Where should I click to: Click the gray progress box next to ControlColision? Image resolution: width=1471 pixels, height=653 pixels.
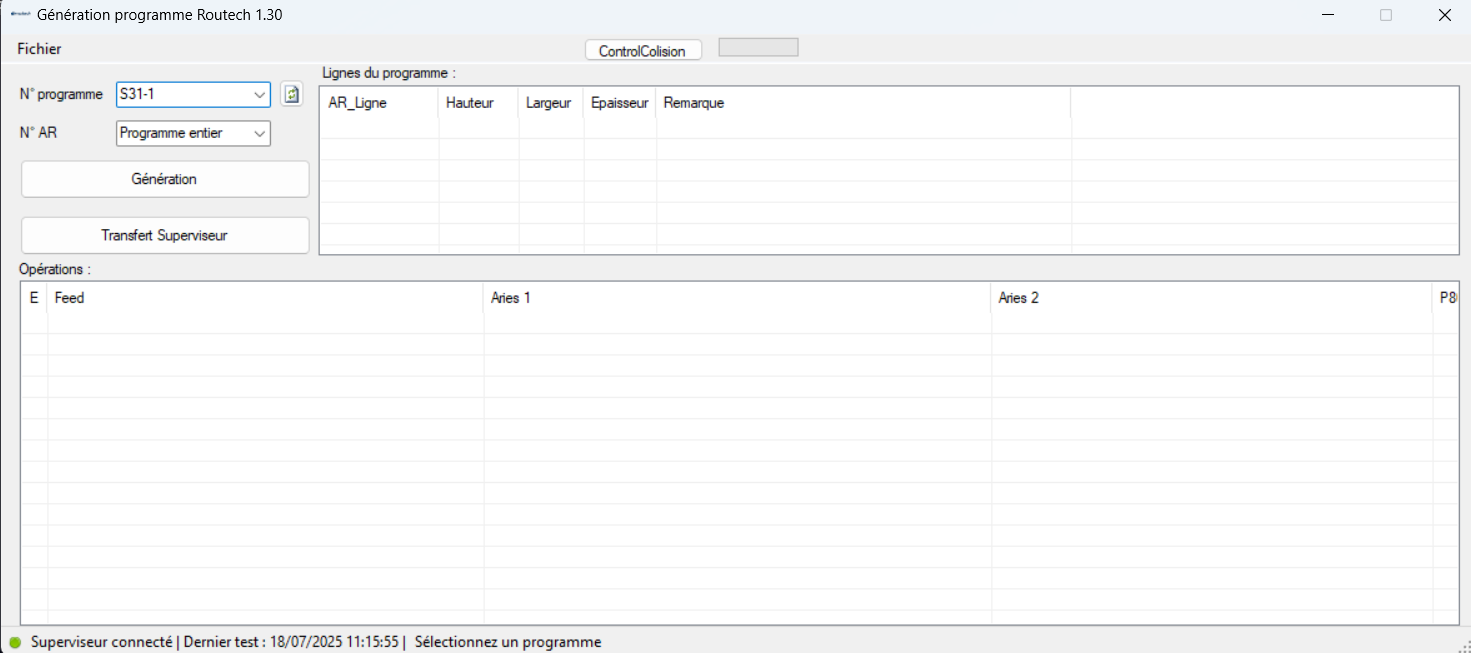pos(758,47)
